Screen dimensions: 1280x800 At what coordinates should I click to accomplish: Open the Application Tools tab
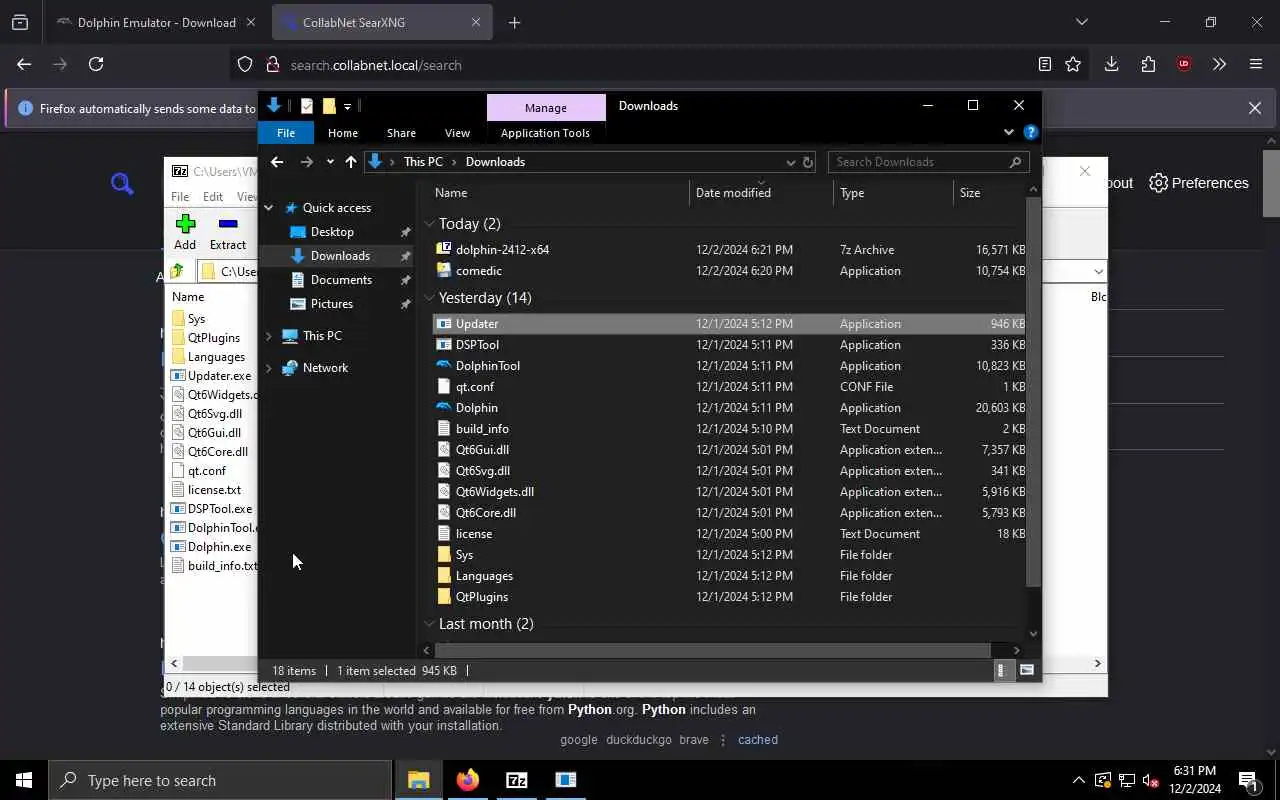(545, 132)
